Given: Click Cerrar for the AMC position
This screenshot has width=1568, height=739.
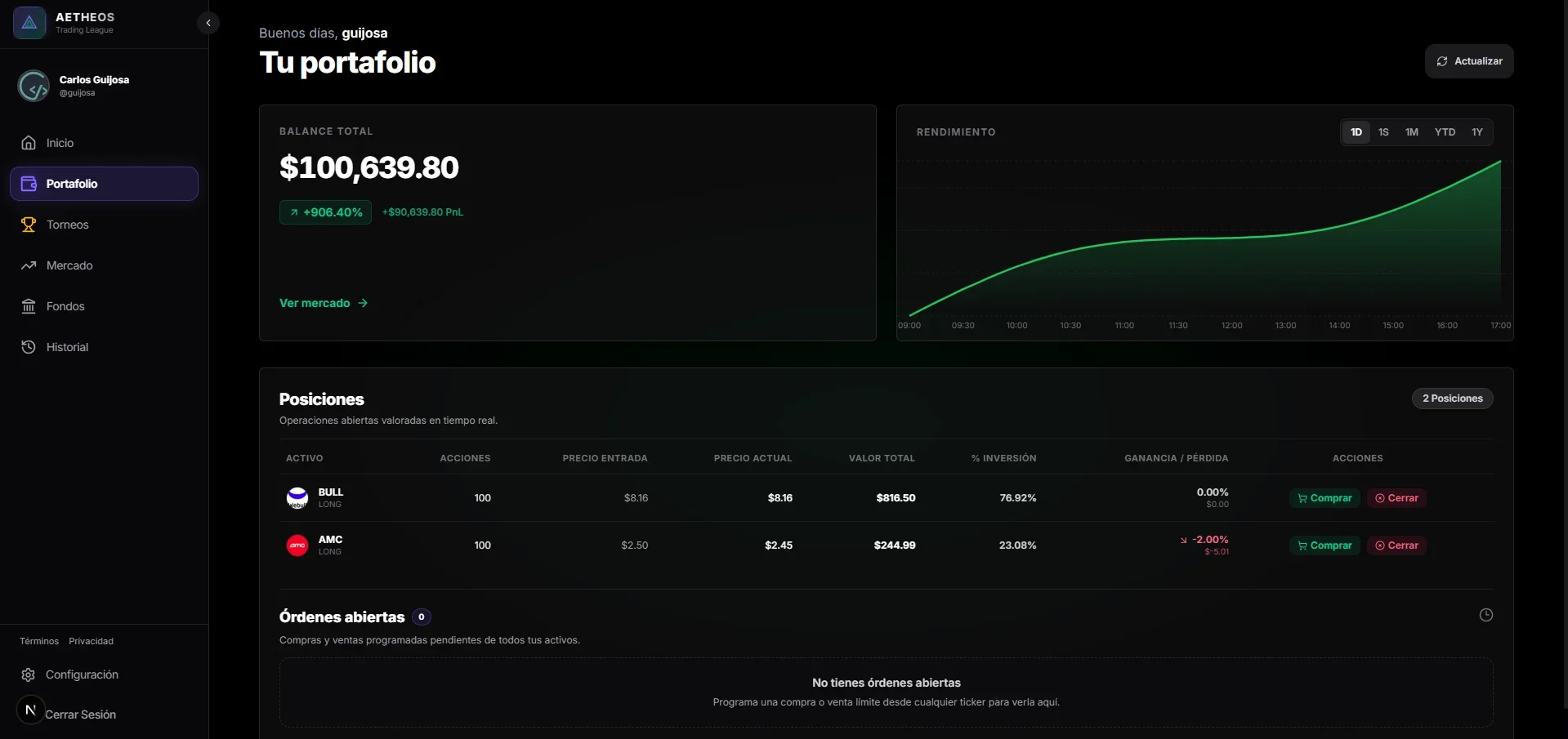Looking at the screenshot, I should [1396, 545].
